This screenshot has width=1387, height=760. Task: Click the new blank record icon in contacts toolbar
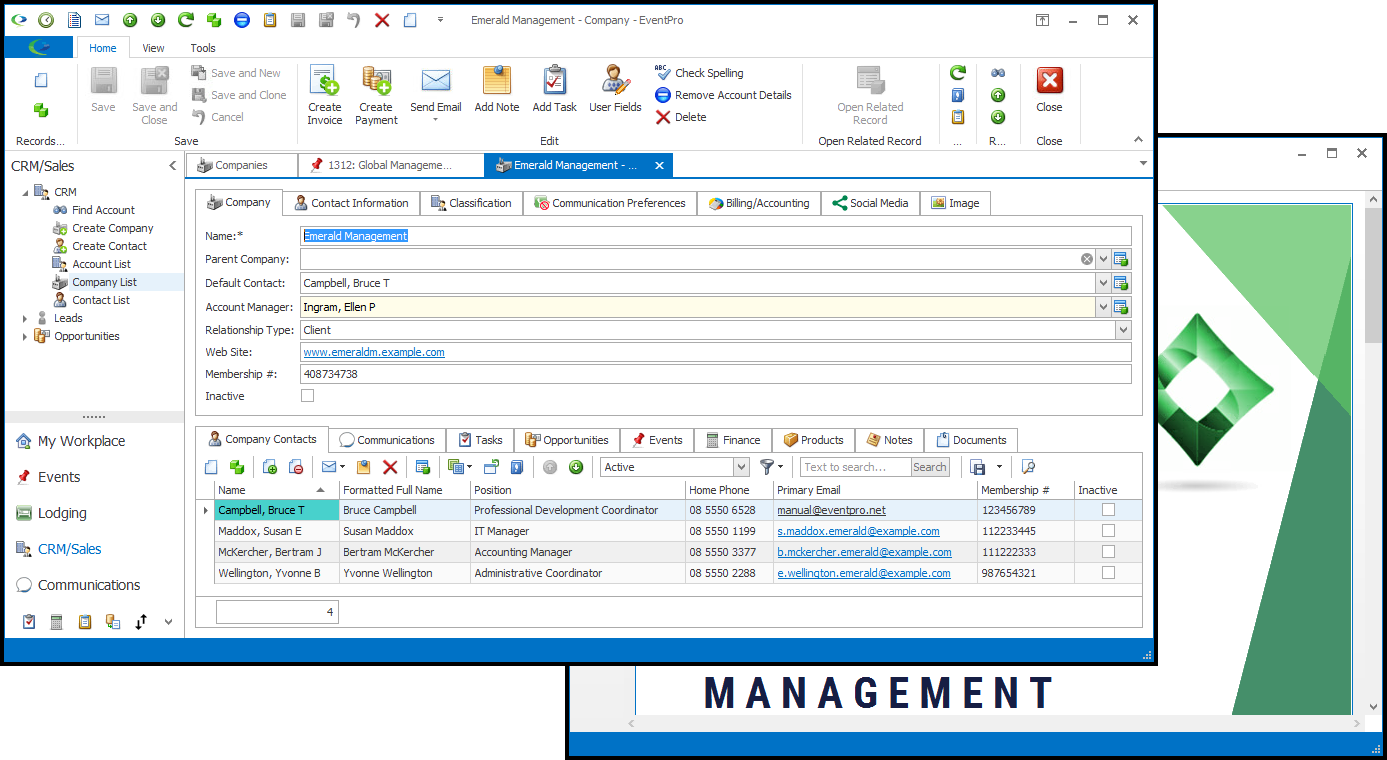[x=210, y=467]
